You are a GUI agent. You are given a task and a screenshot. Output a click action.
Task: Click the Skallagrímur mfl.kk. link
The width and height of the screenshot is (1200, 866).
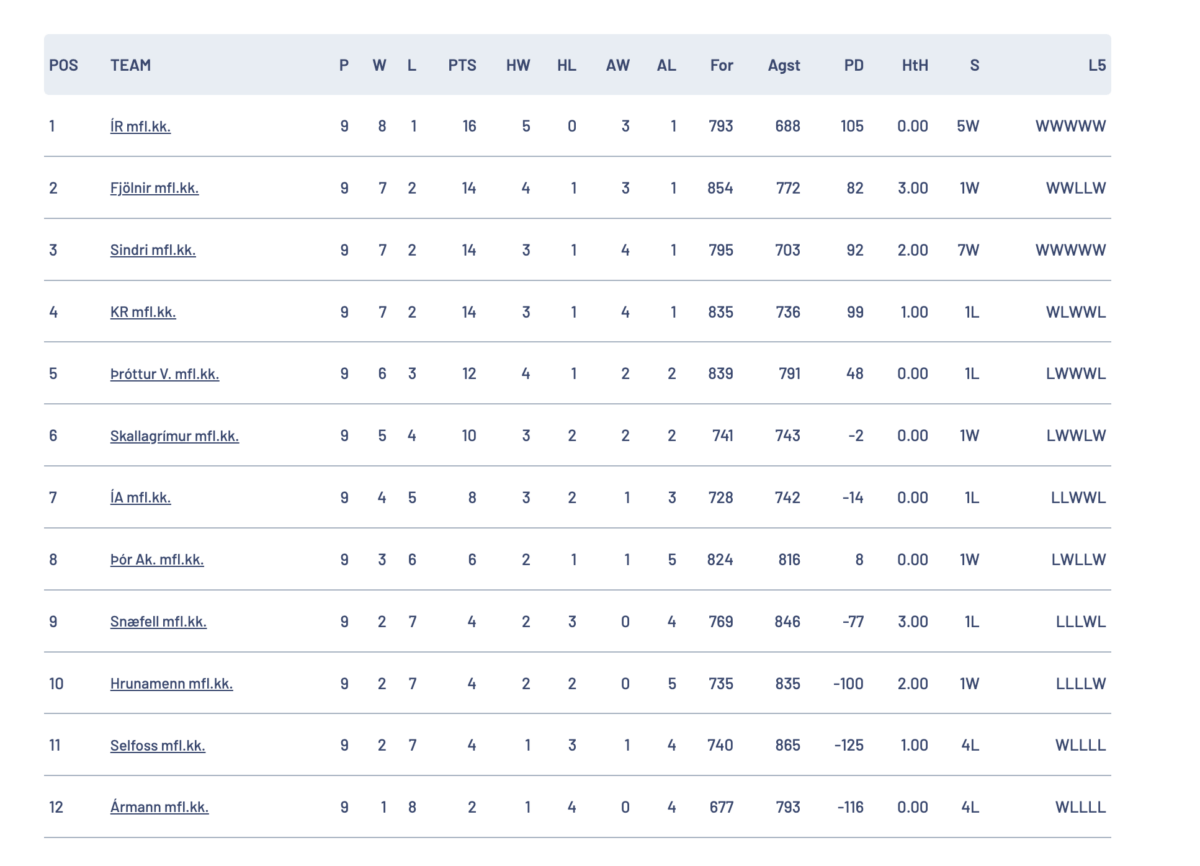click(174, 436)
